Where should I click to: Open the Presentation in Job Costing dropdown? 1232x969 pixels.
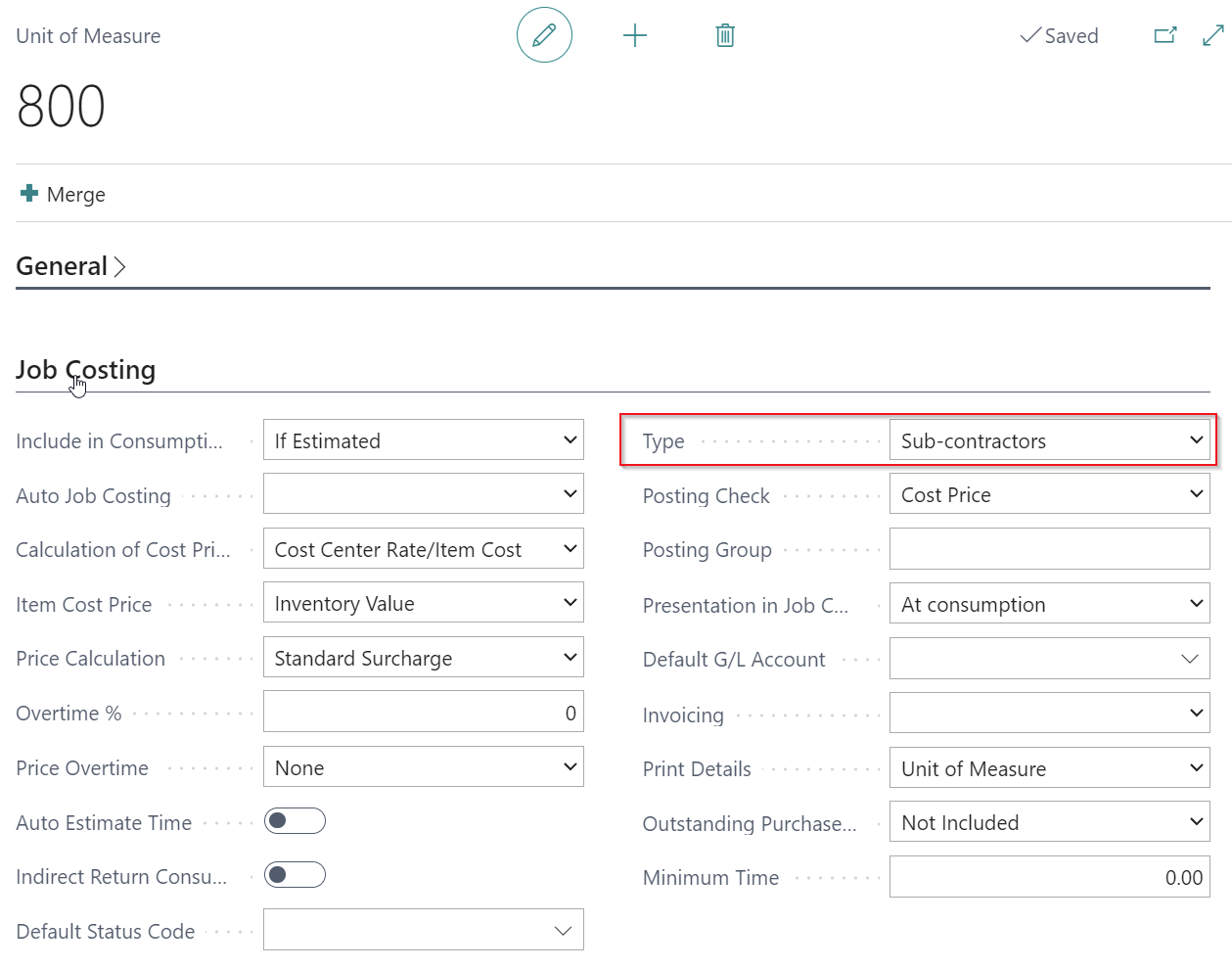pos(1050,604)
